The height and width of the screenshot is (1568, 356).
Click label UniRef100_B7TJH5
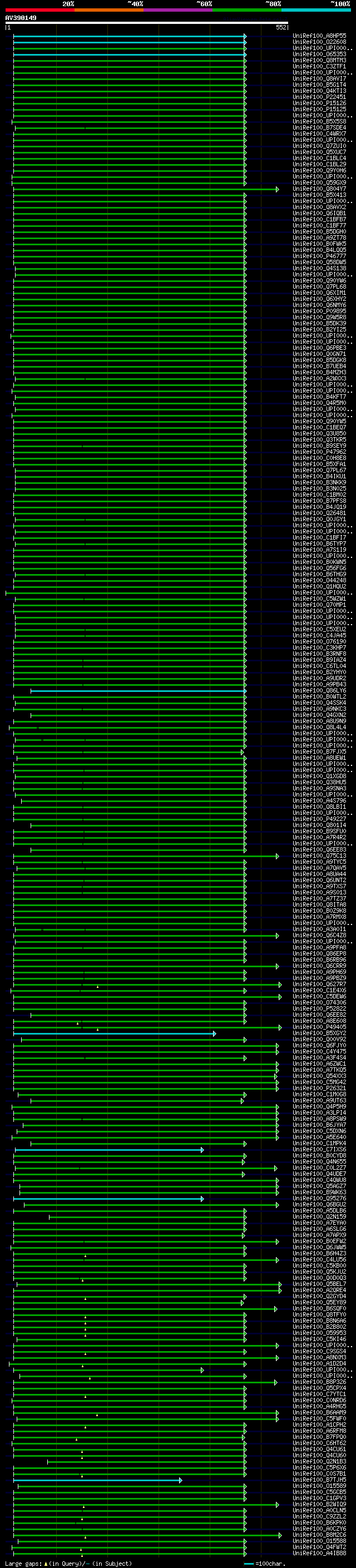coord(319,1480)
